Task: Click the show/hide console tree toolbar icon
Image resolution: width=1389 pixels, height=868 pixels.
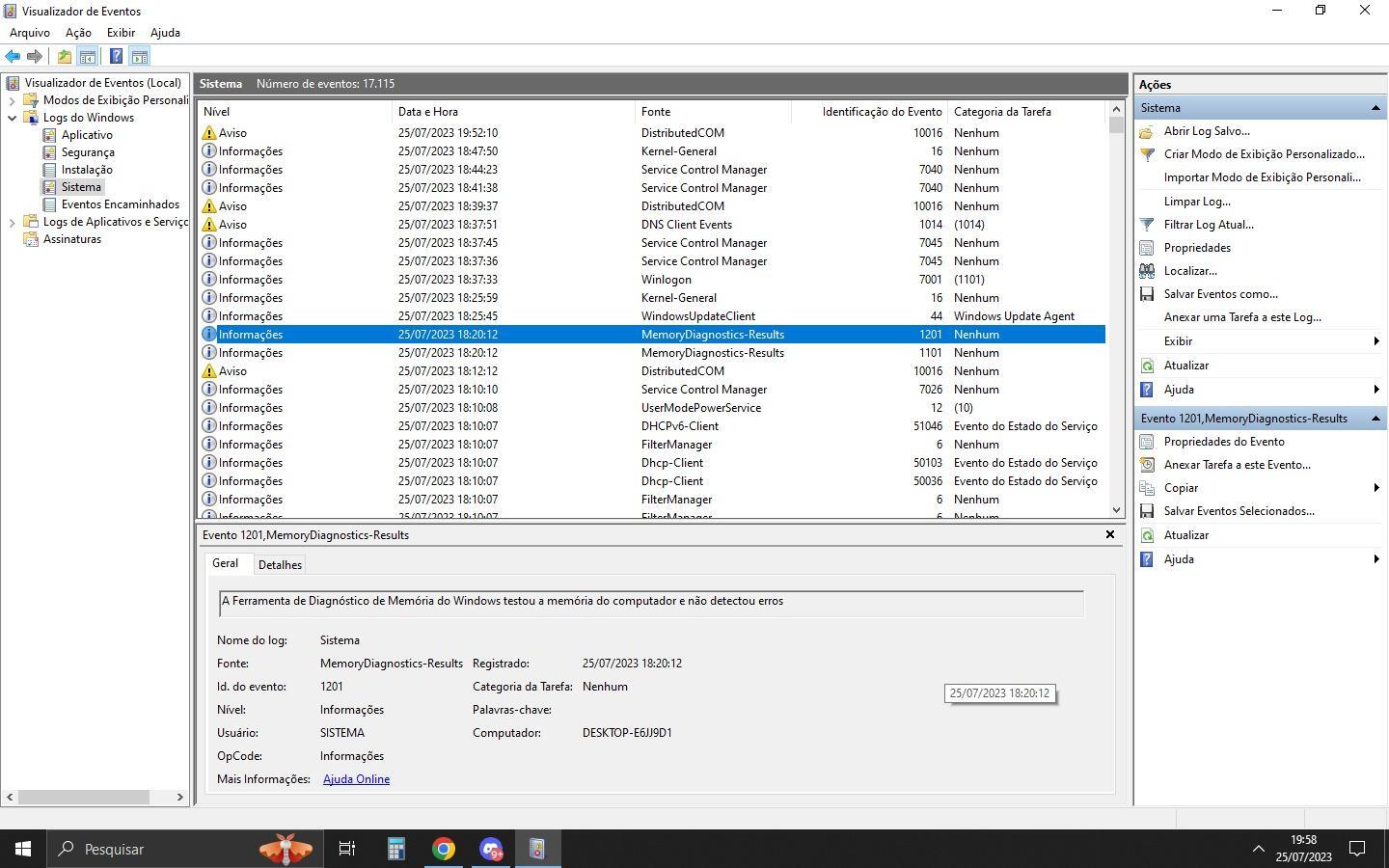Action: tap(87, 57)
